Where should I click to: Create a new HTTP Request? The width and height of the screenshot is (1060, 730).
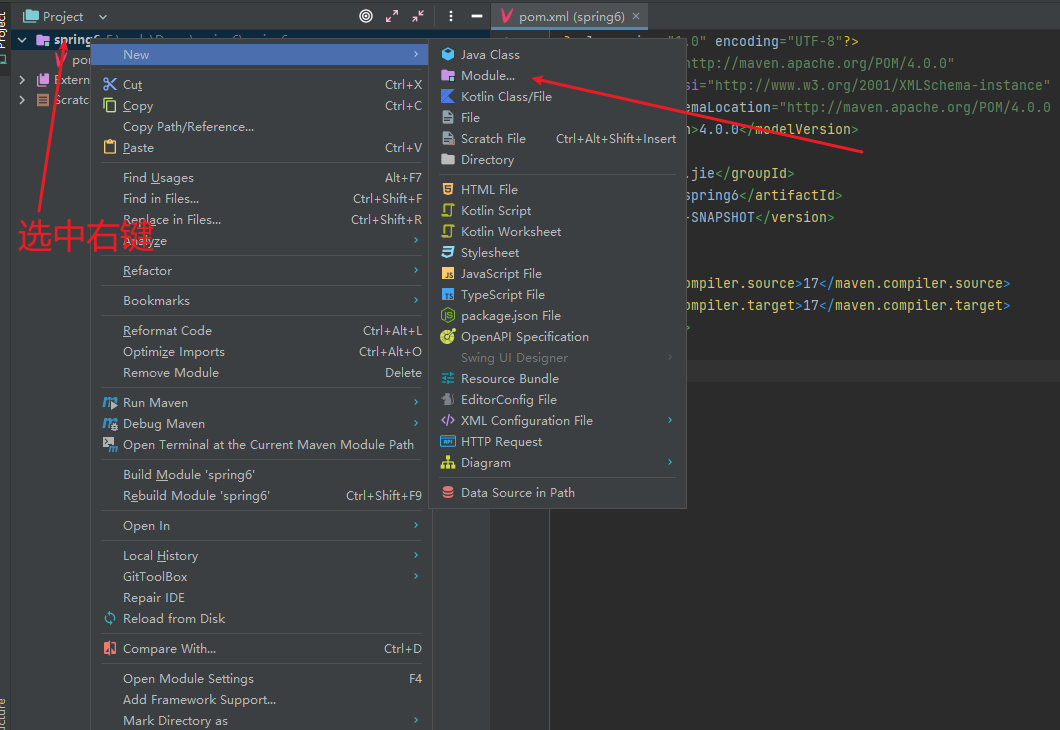tap(558, 441)
